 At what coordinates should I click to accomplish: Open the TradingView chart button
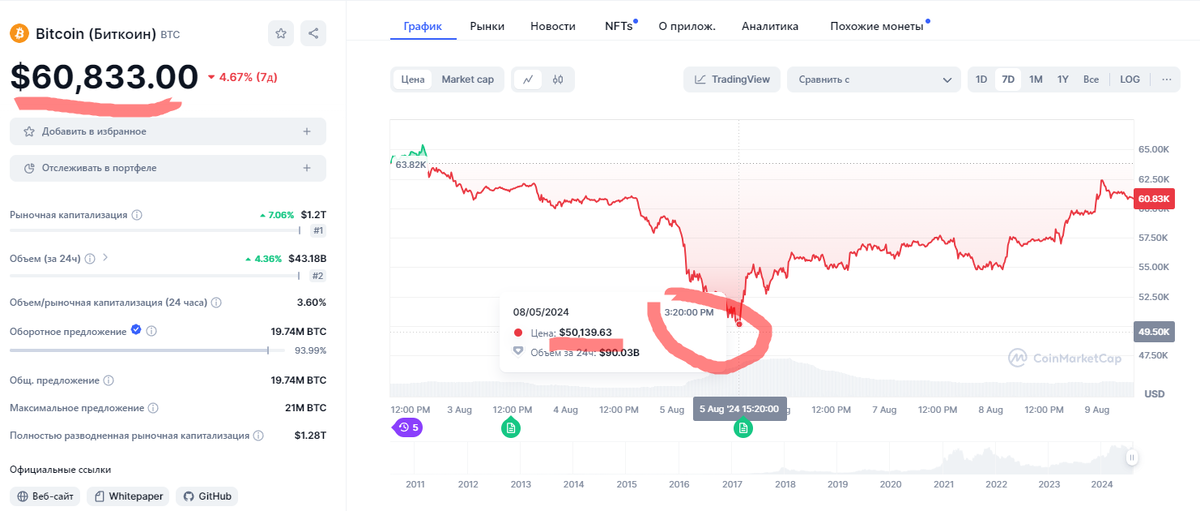pyautogui.click(x=732, y=79)
